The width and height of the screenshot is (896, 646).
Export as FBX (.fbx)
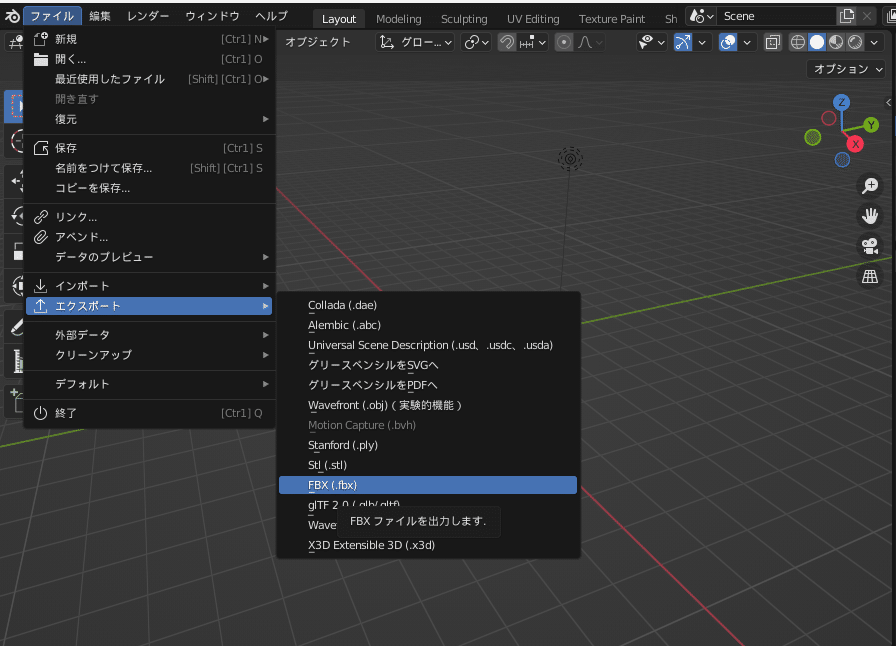coord(428,485)
